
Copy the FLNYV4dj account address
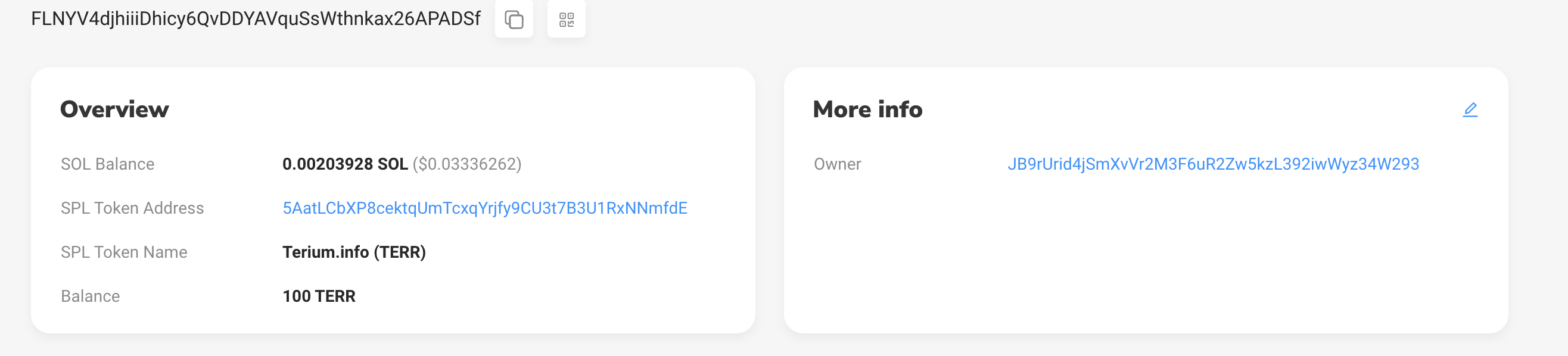coord(514,20)
